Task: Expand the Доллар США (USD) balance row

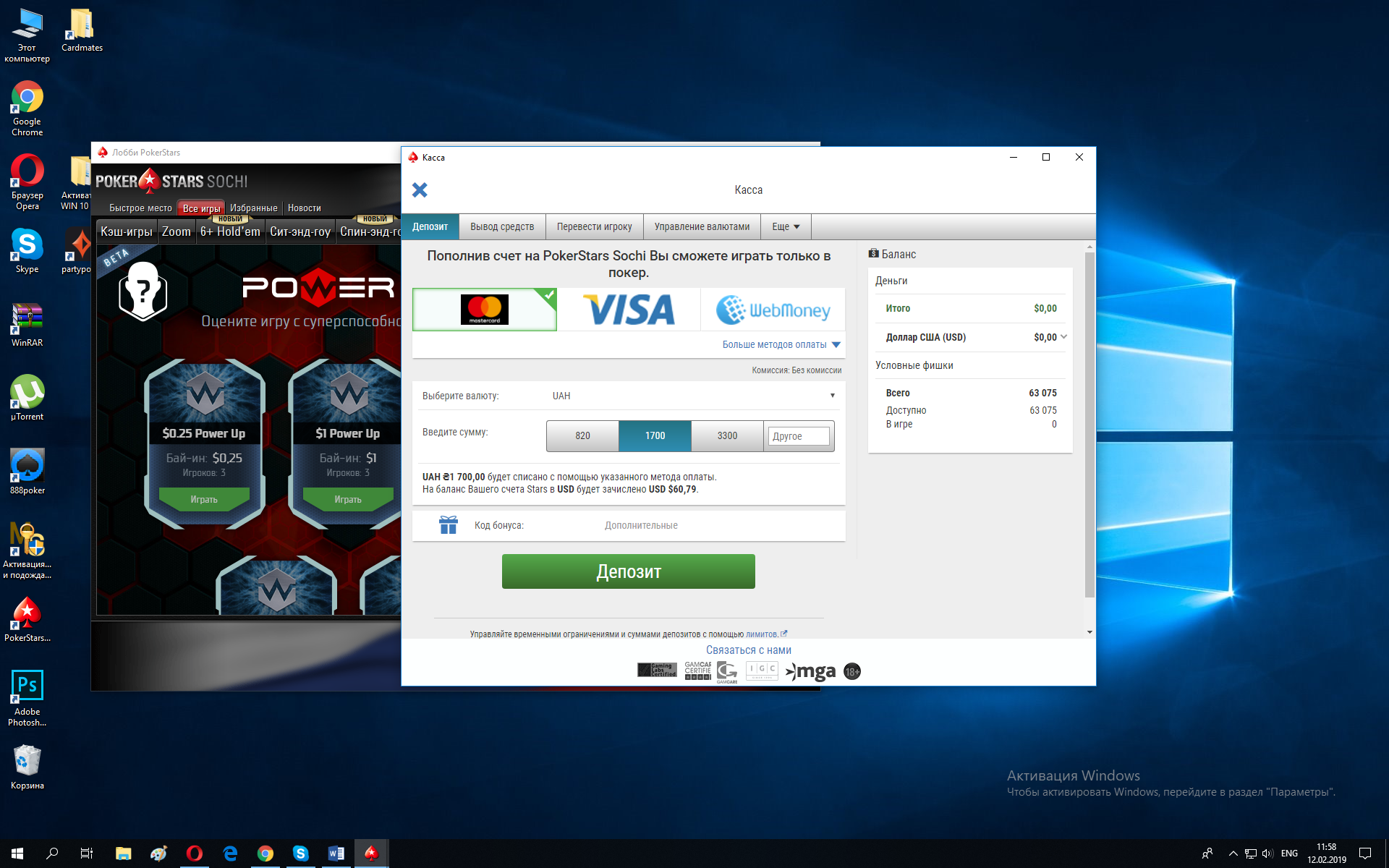Action: (x=1063, y=337)
